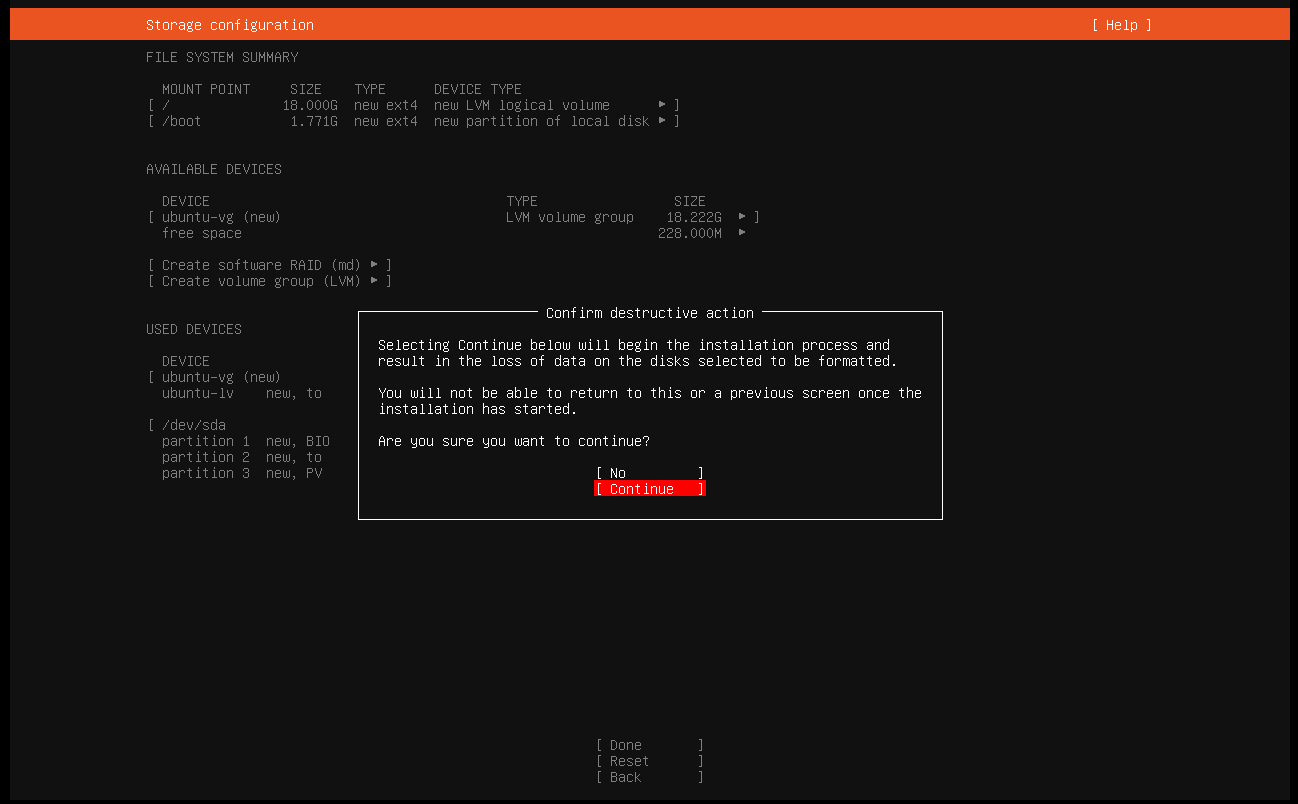Screen dimensions: 1298x804
Task: Select ubuntu-vg (new) under Used Devices
Action: click(221, 377)
